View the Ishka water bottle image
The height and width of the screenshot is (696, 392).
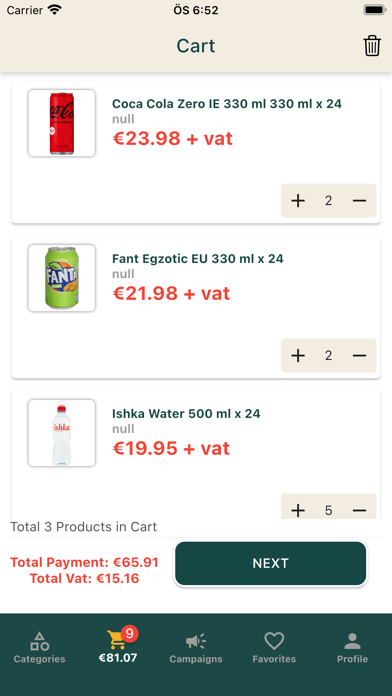62,433
